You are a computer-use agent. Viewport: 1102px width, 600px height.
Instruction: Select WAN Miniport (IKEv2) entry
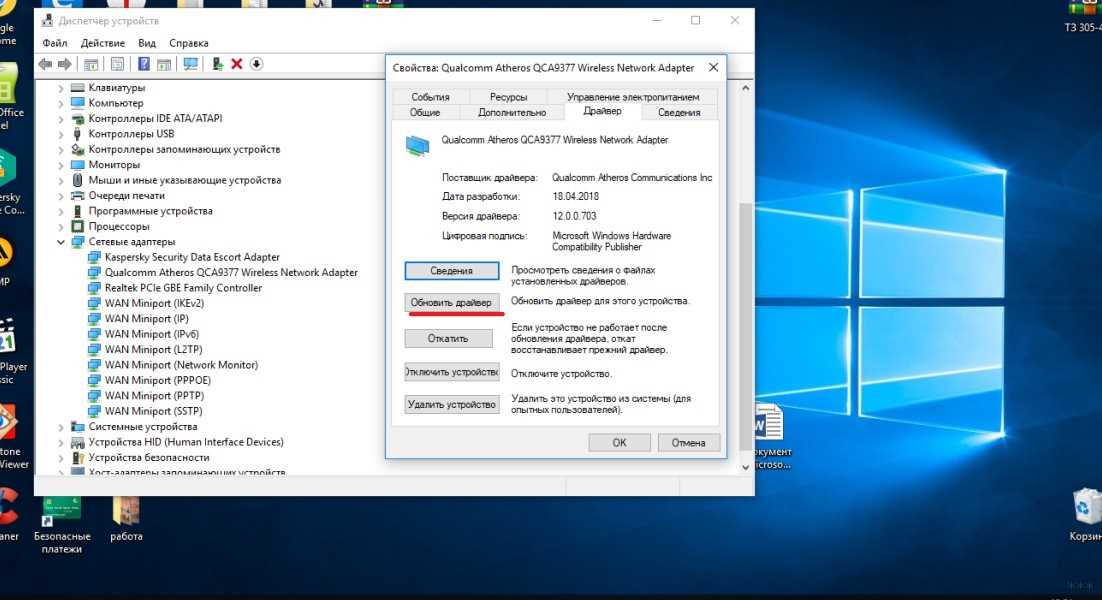pos(154,304)
